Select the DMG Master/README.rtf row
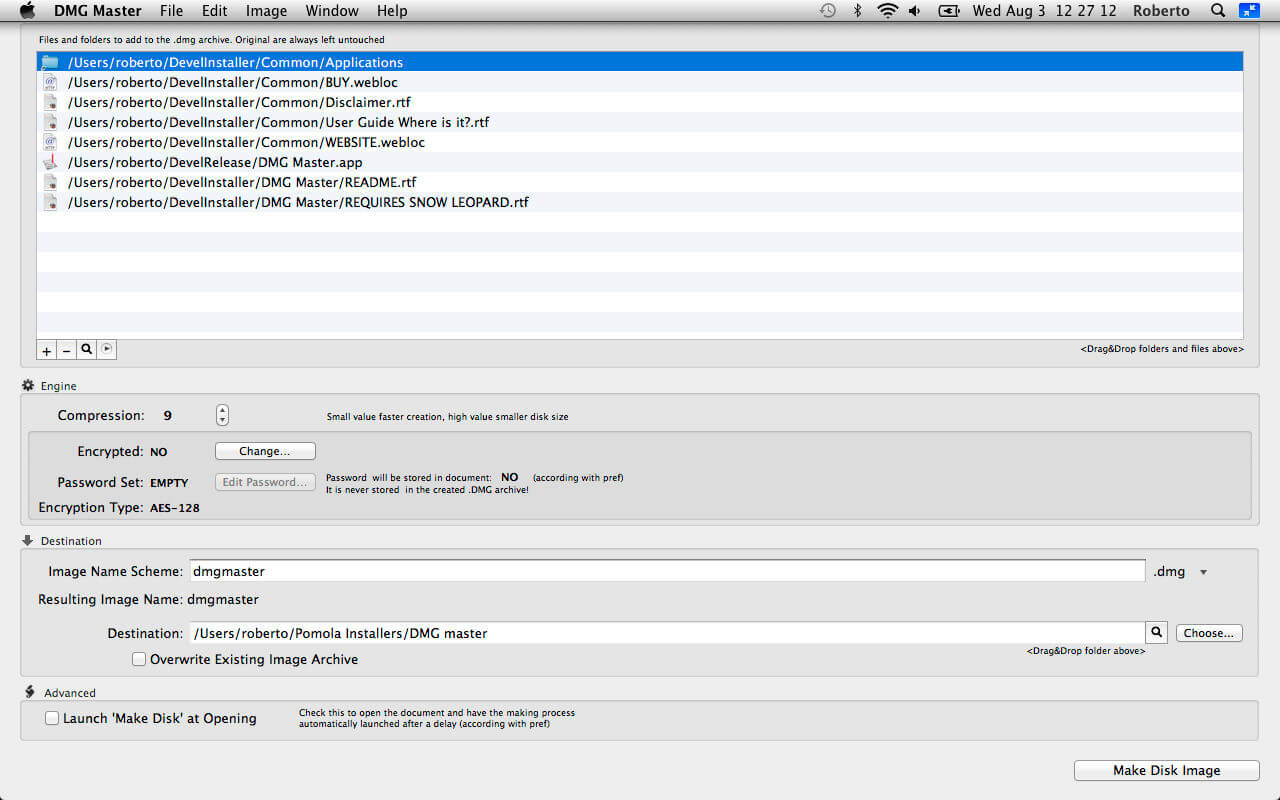The image size is (1280, 800). (x=640, y=182)
